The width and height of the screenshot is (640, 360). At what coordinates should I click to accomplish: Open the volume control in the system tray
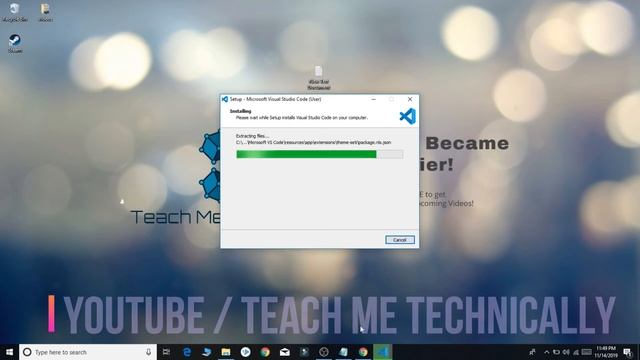[566, 352]
